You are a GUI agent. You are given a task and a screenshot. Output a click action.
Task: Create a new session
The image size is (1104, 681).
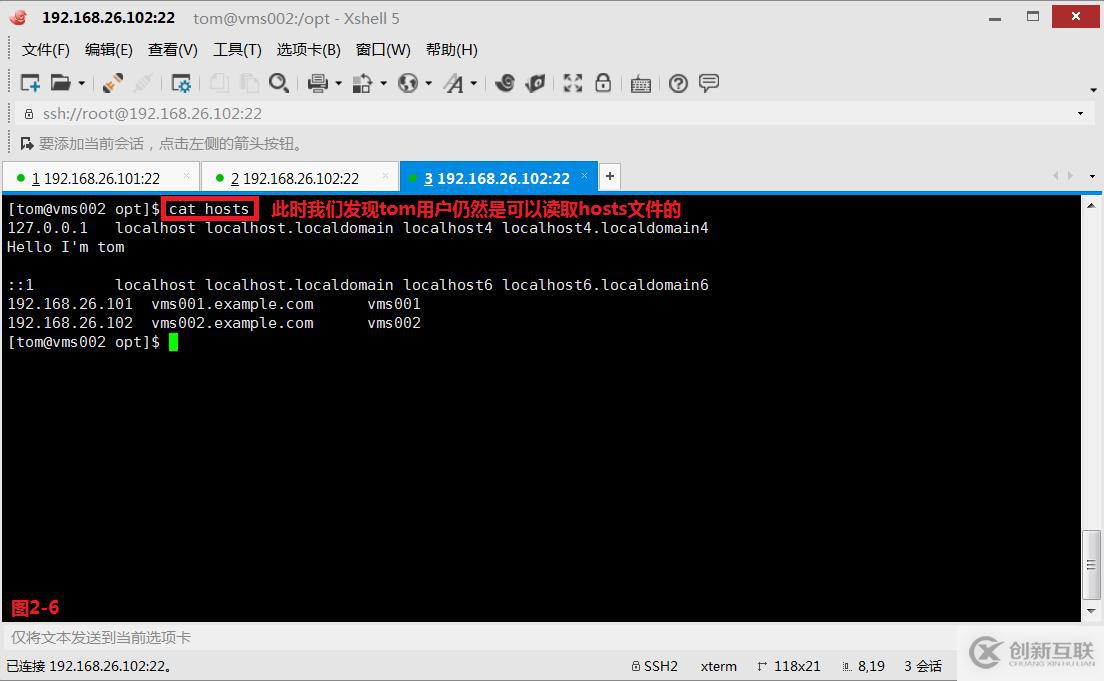coord(30,83)
